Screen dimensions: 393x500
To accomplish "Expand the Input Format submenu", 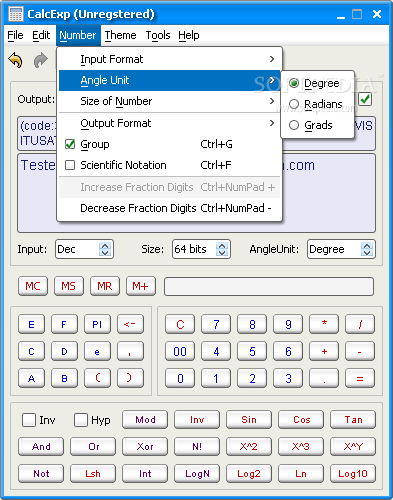I will click(x=170, y=59).
